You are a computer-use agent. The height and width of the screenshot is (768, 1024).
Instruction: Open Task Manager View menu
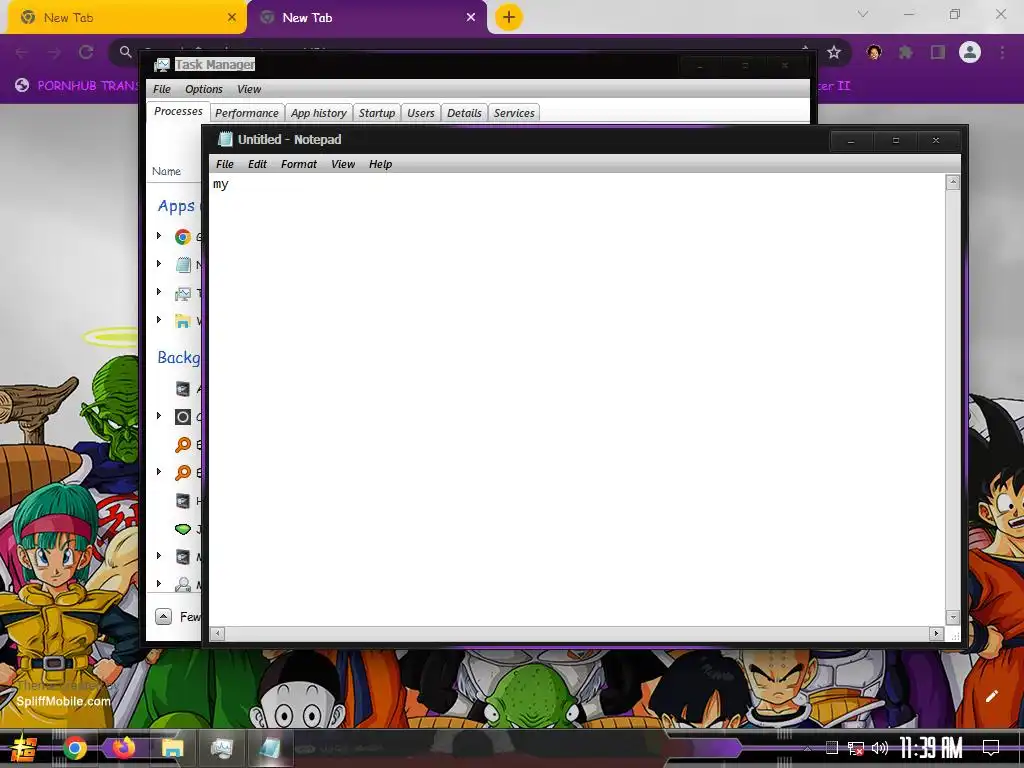249,89
